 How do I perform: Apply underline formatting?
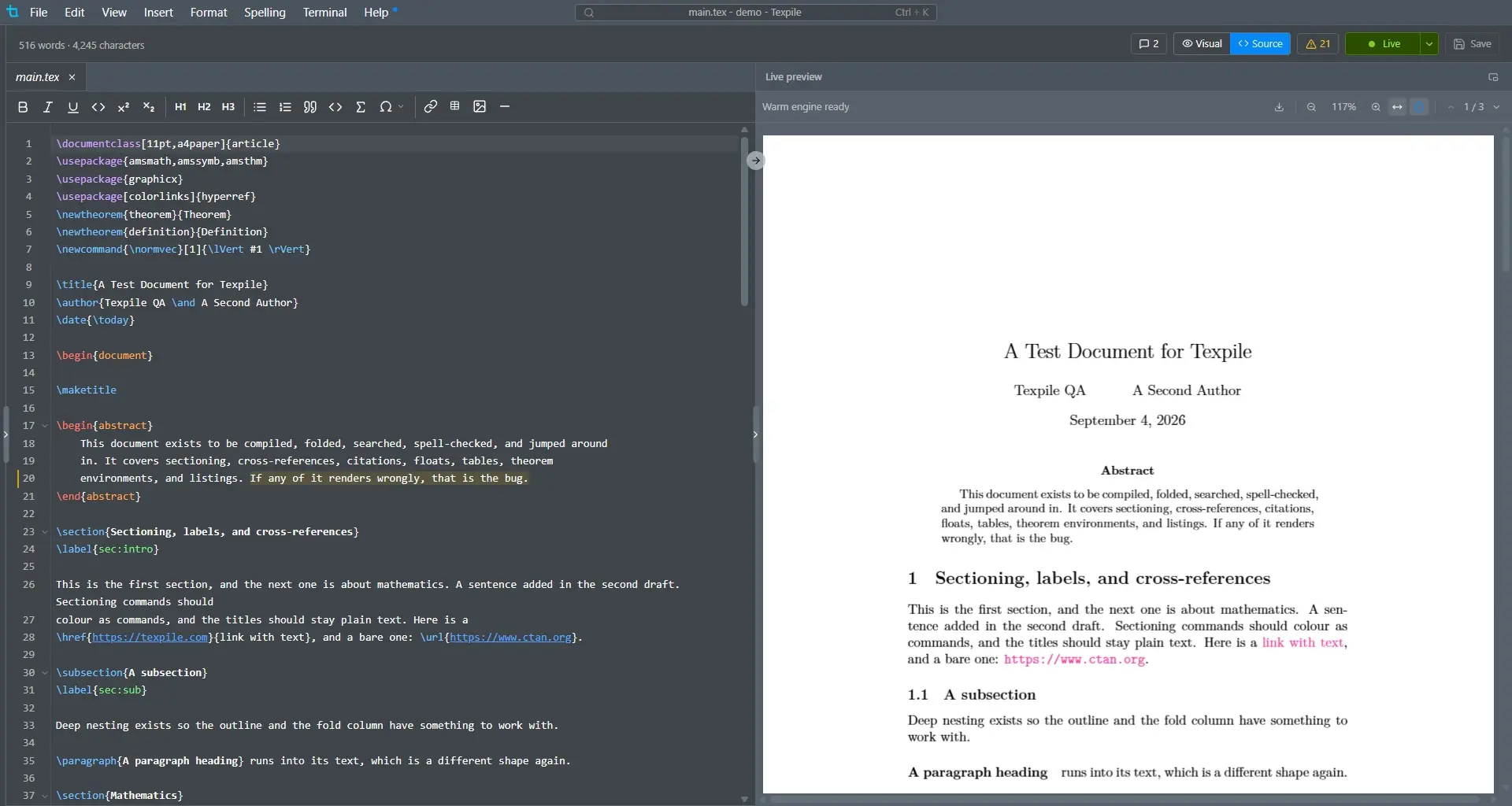[73, 107]
